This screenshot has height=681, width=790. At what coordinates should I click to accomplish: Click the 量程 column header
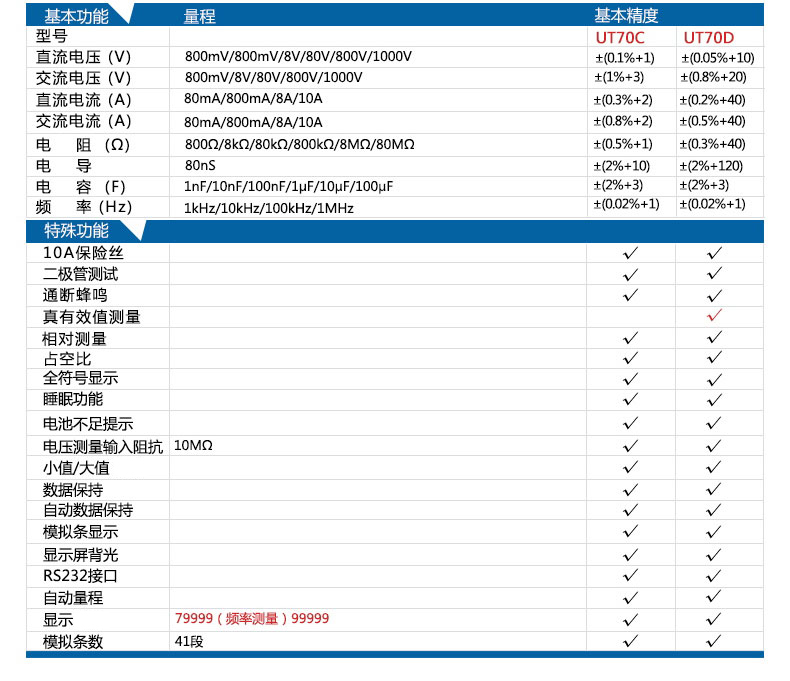pos(200,17)
